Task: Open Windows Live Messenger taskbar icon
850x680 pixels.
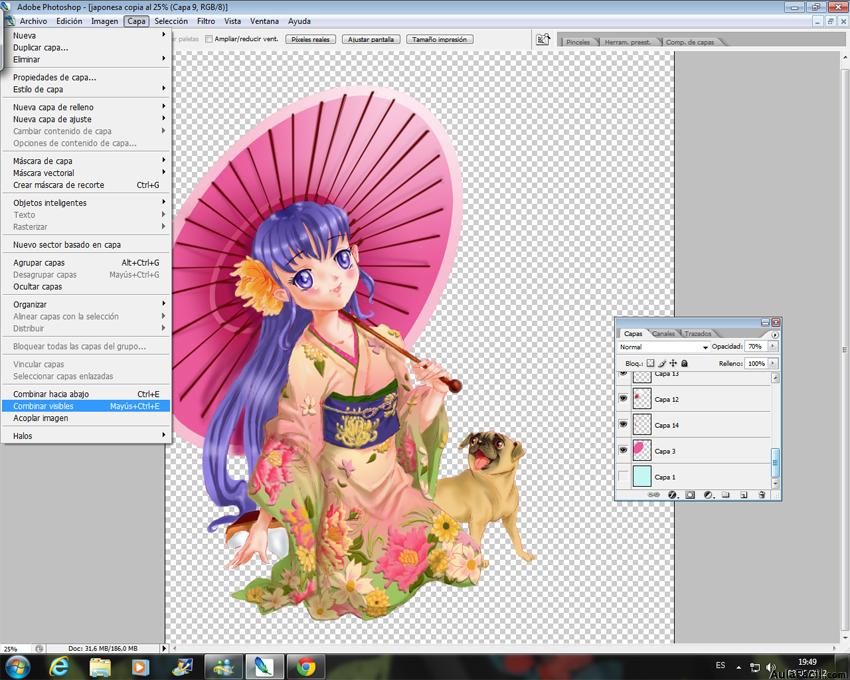Action: pyautogui.click(x=223, y=666)
